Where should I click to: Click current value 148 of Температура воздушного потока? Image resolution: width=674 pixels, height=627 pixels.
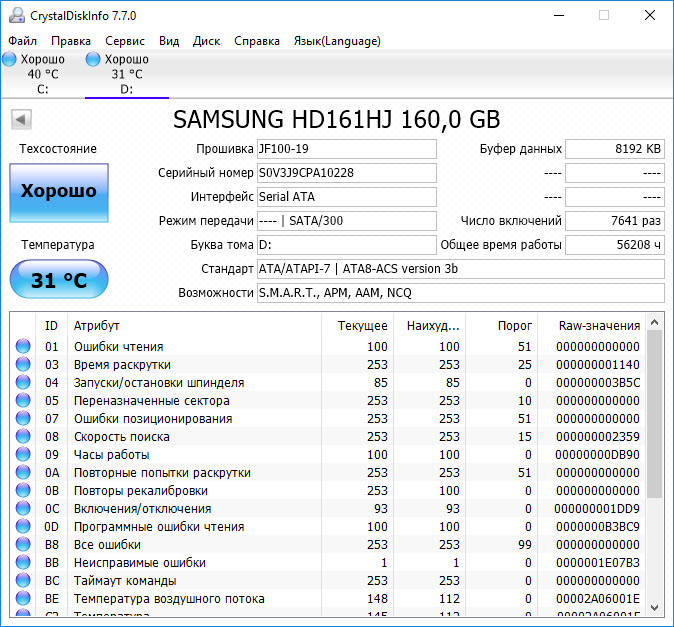[377, 599]
